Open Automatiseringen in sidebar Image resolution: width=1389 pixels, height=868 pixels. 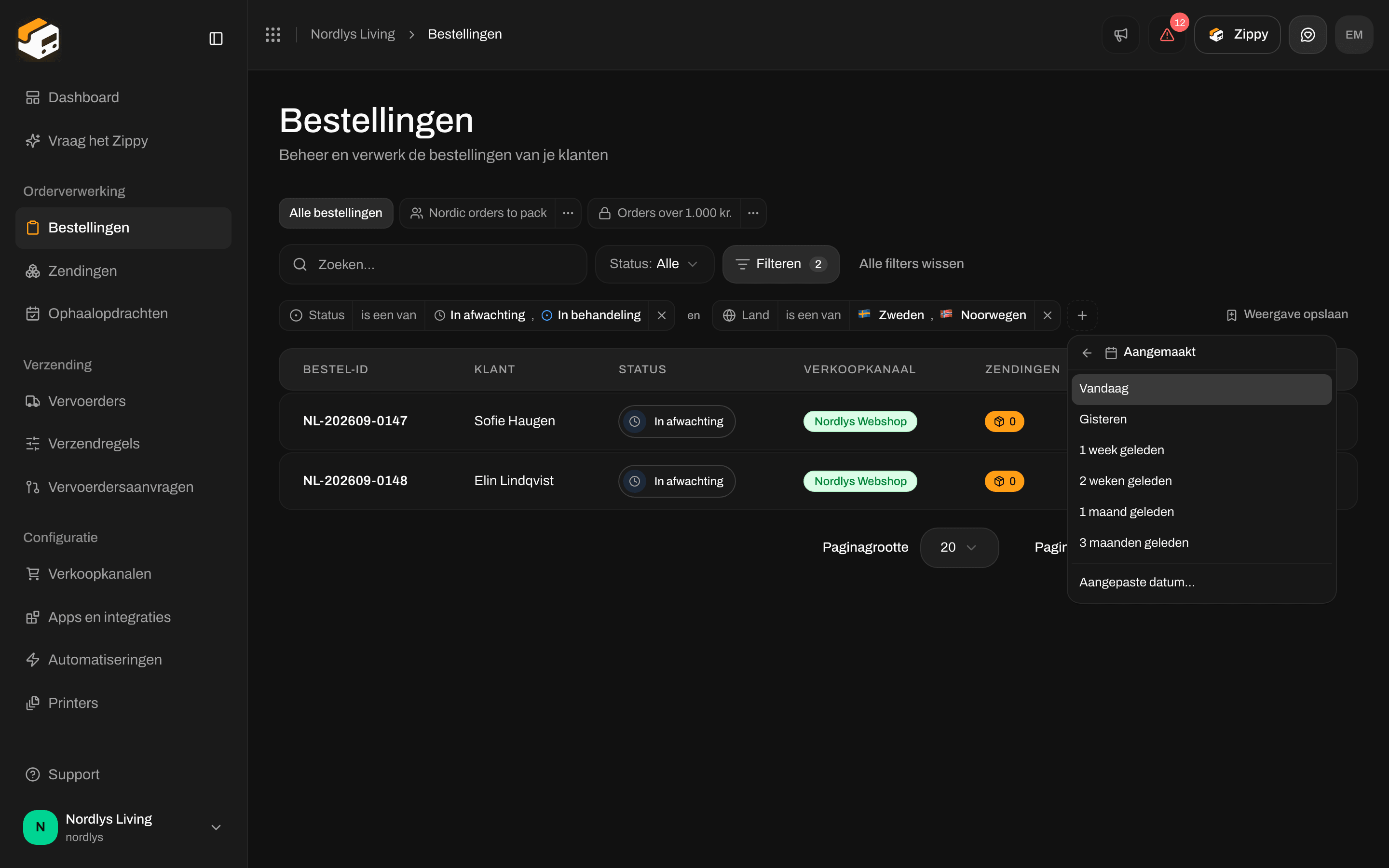pos(123,660)
